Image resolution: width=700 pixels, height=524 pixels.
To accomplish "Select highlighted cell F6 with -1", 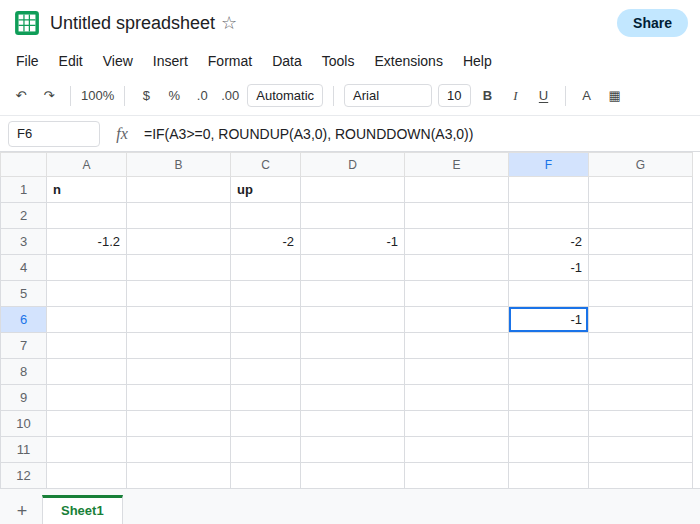I will pyautogui.click(x=548, y=320).
